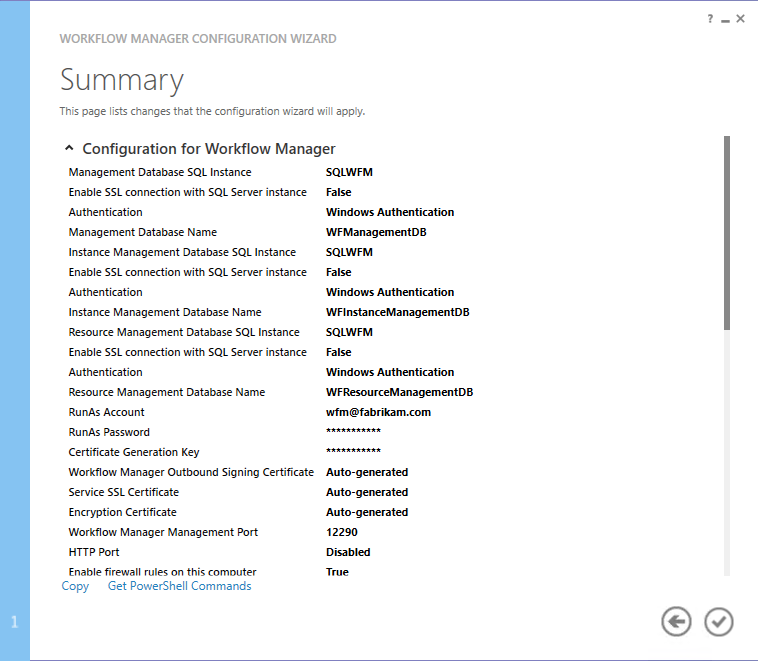758x661 pixels.
Task: Click Certificate Generation Key masked value
Action: 353,451
